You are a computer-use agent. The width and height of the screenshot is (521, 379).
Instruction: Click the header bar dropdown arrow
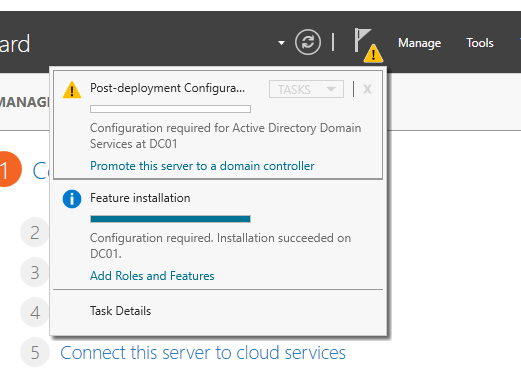click(281, 43)
